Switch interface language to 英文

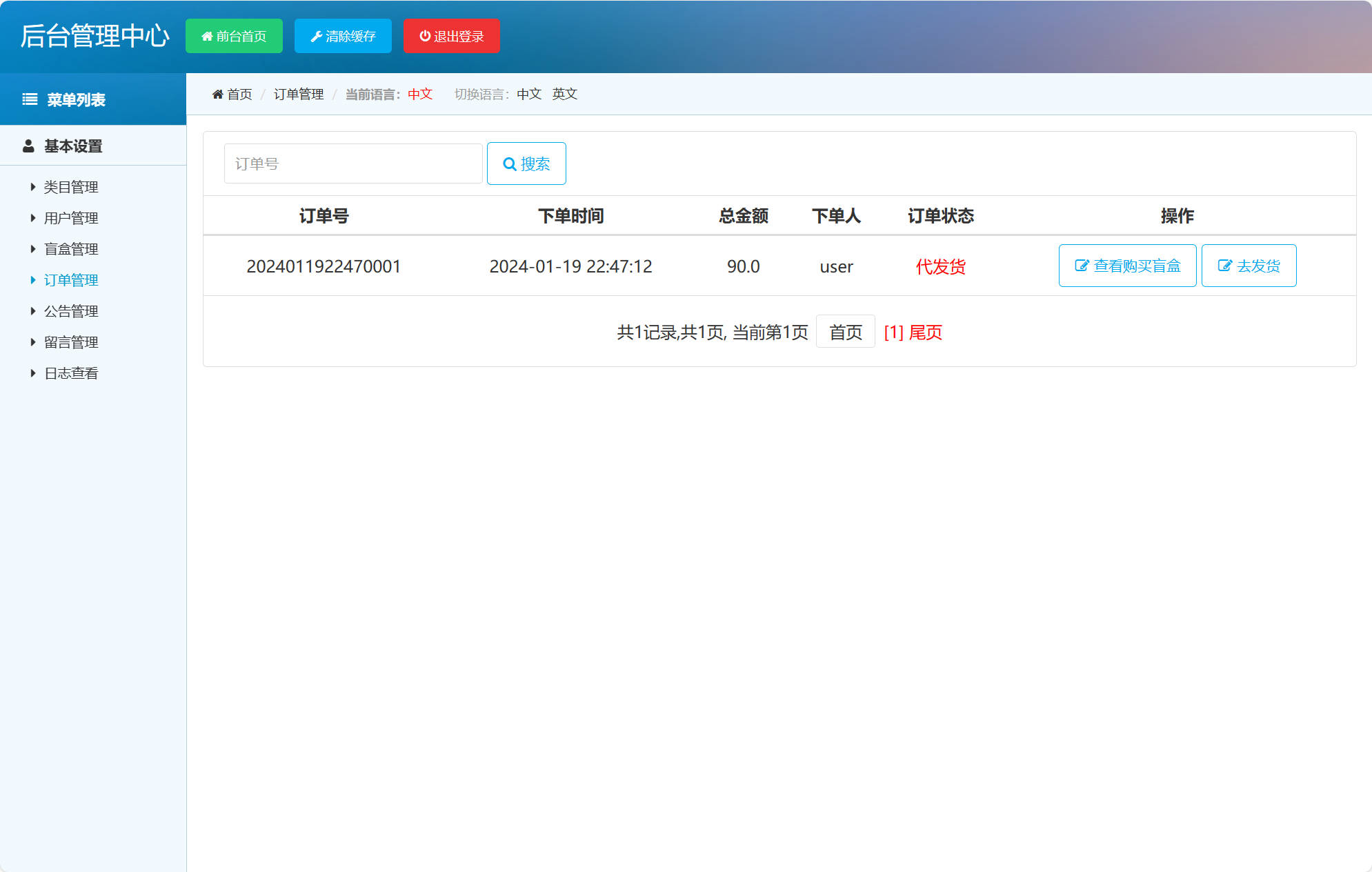pos(565,94)
